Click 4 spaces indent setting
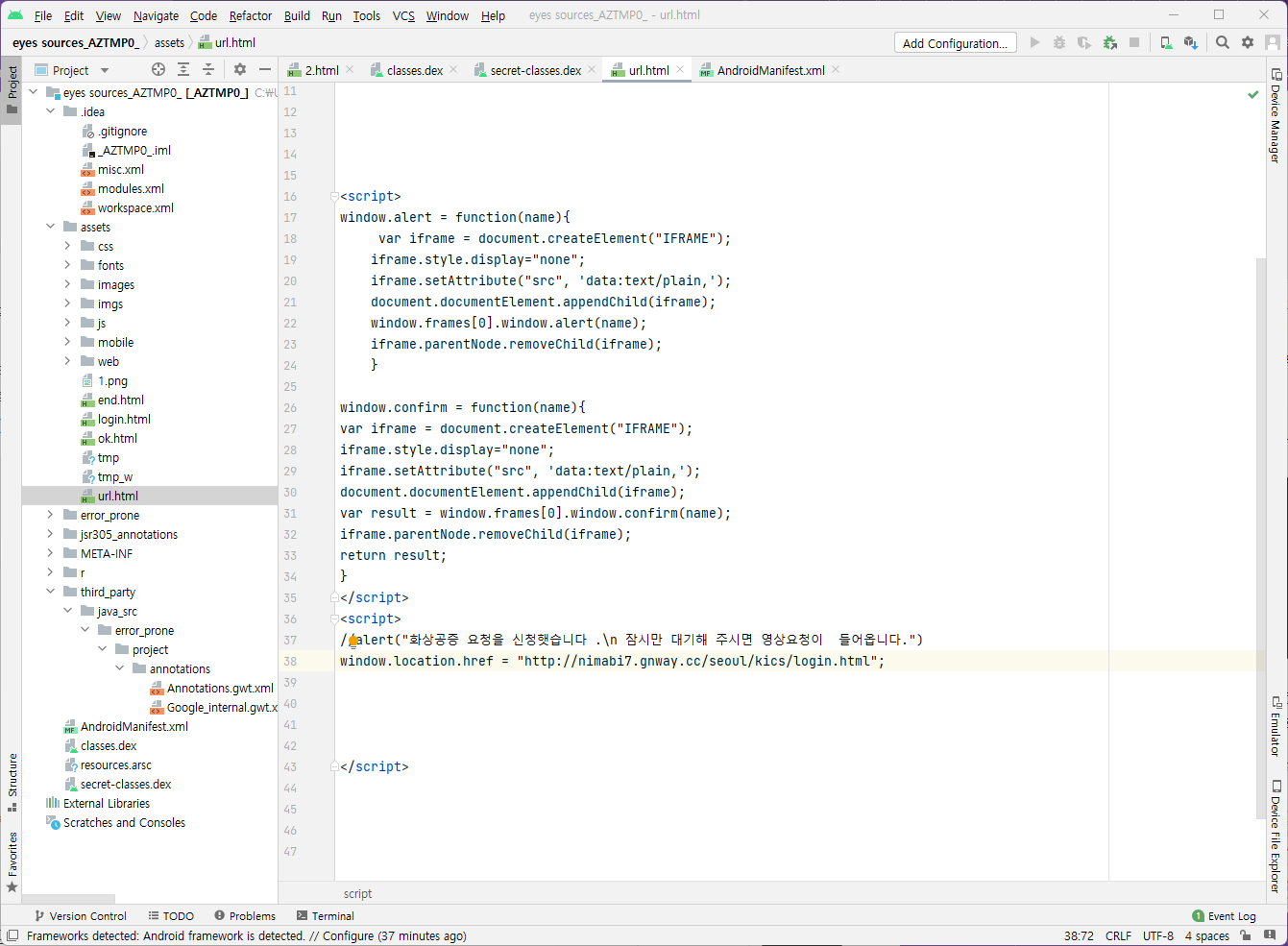The height and width of the screenshot is (946, 1288). tap(1207, 935)
